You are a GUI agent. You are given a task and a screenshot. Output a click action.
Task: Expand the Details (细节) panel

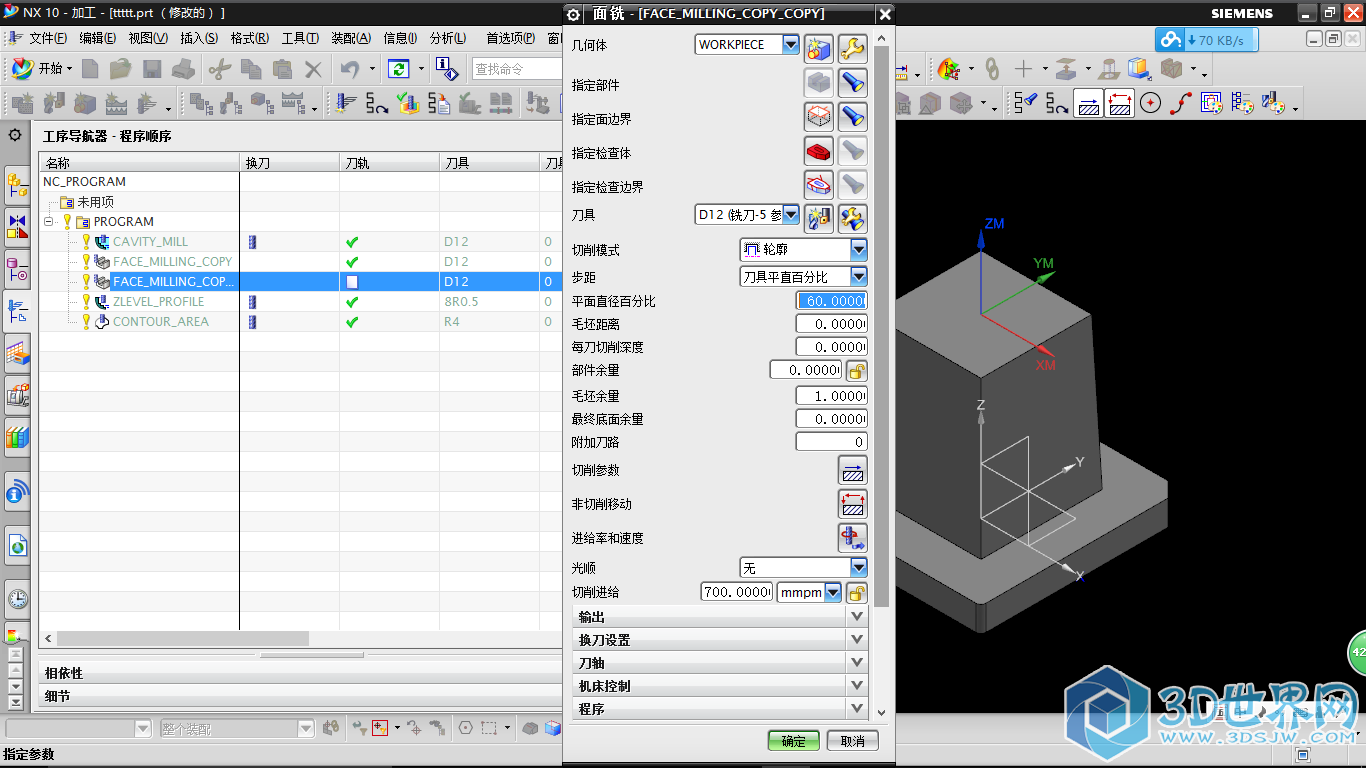(300, 696)
